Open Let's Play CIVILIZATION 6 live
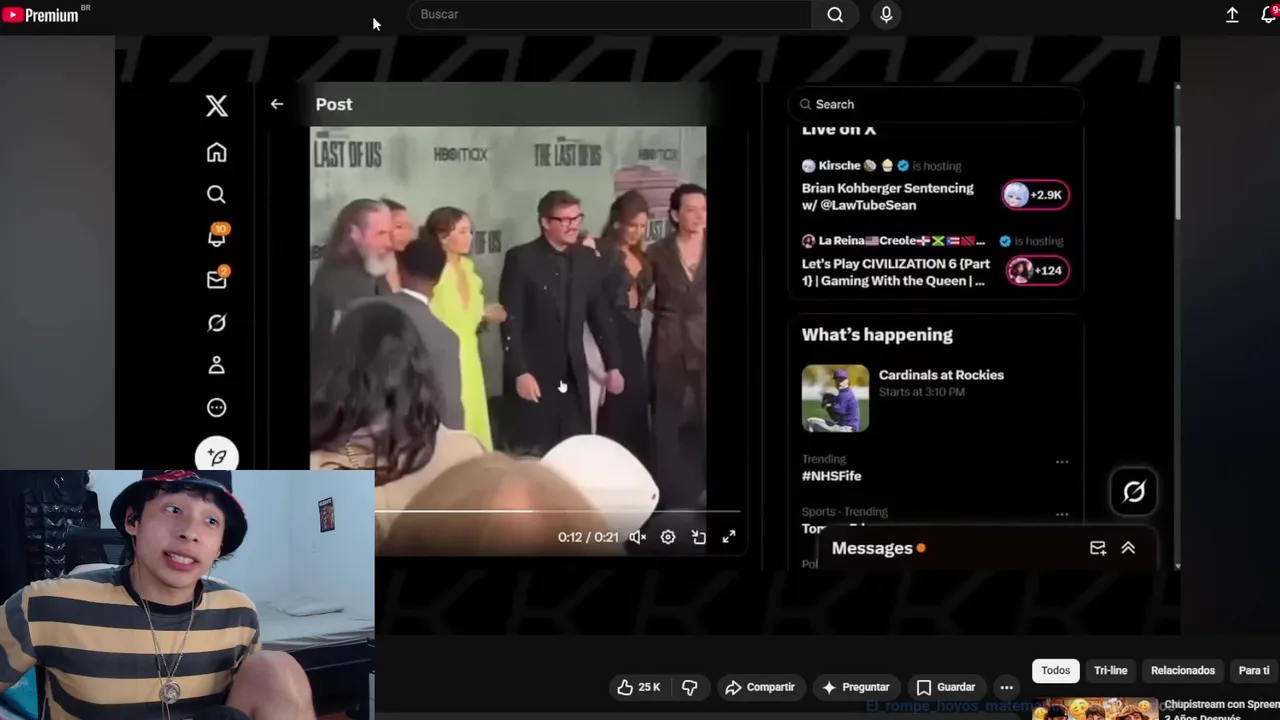Viewport: 1280px width, 720px height. click(896, 272)
